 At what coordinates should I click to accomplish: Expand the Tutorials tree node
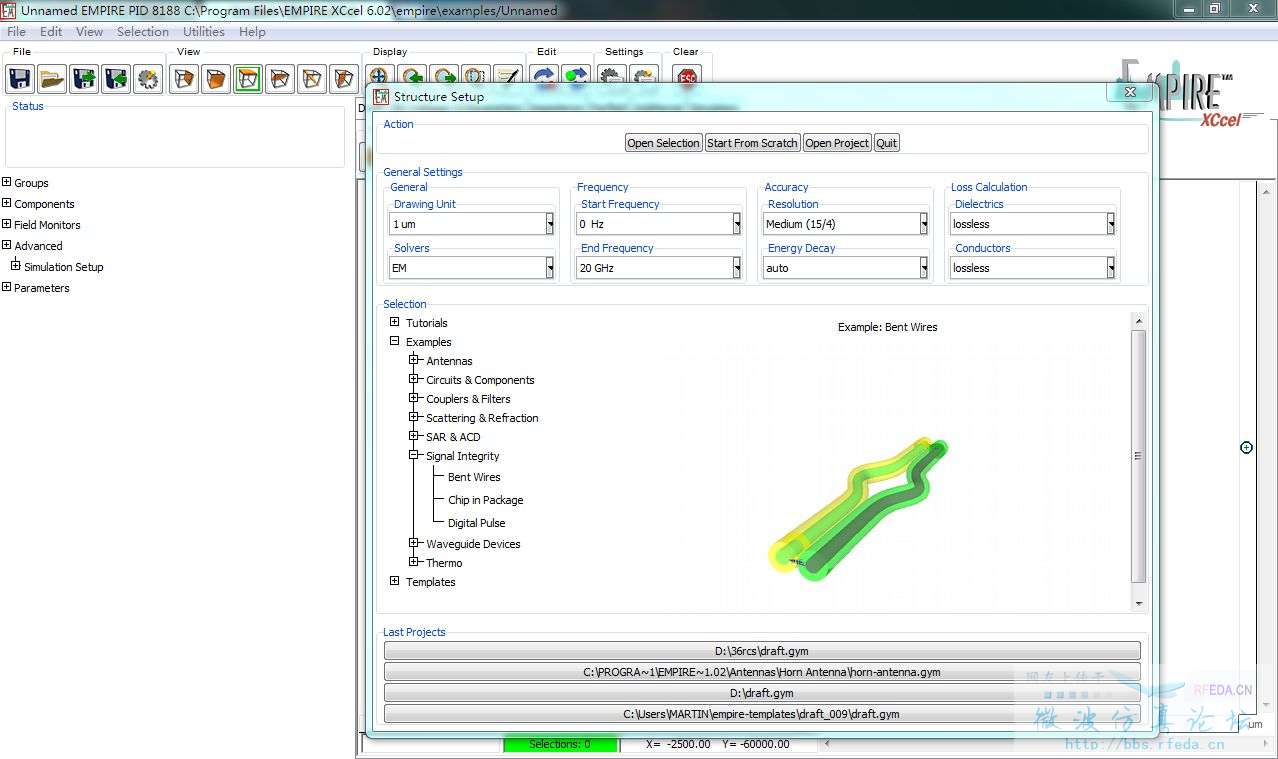click(394, 322)
